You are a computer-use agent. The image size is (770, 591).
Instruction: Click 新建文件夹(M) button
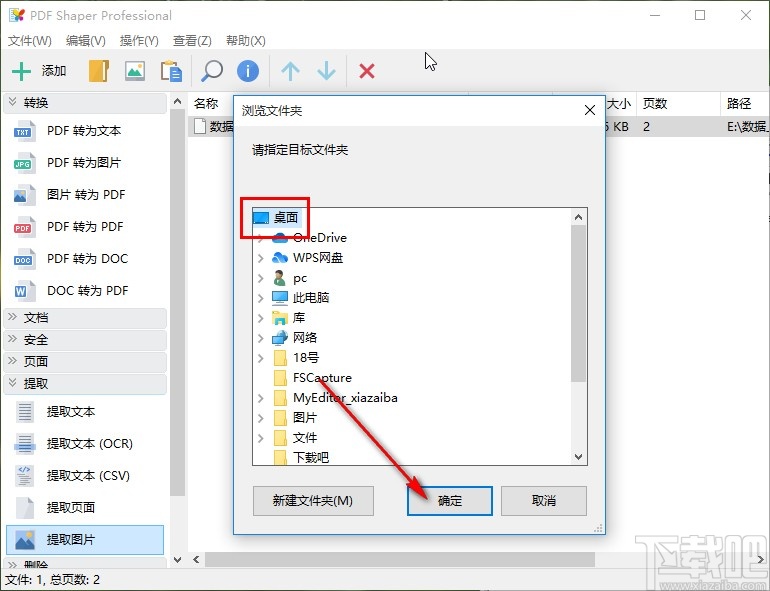(x=313, y=501)
